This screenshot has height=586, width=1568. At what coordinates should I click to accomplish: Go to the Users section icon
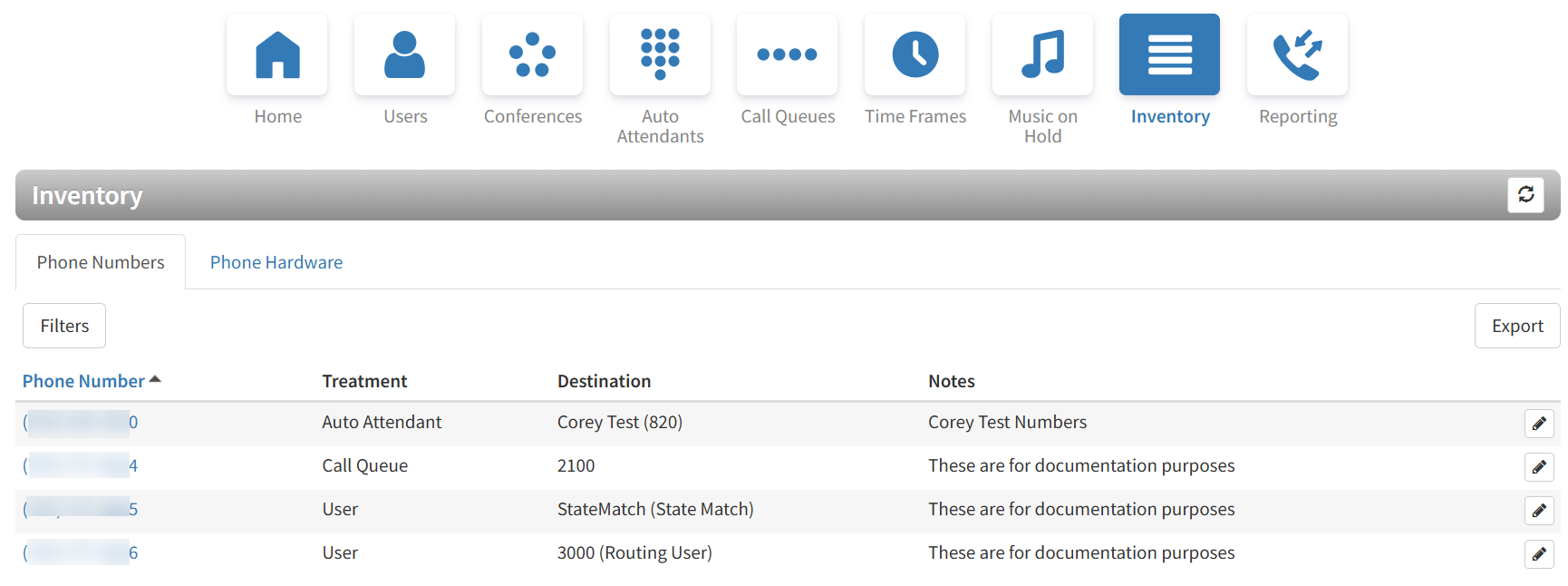click(405, 54)
